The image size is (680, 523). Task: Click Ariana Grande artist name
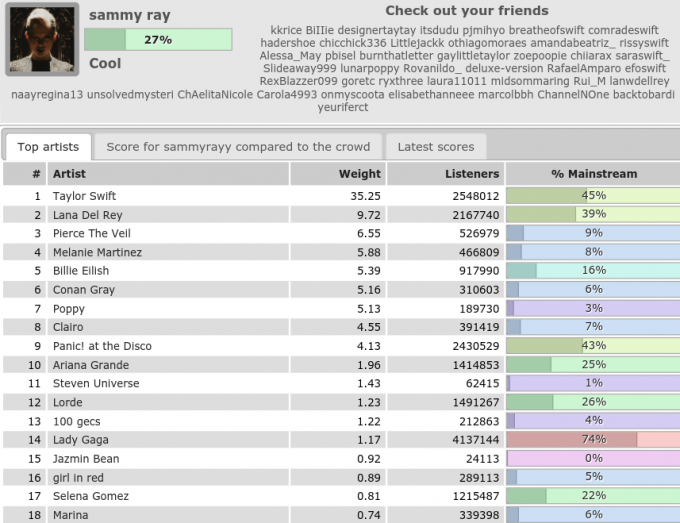(91, 365)
